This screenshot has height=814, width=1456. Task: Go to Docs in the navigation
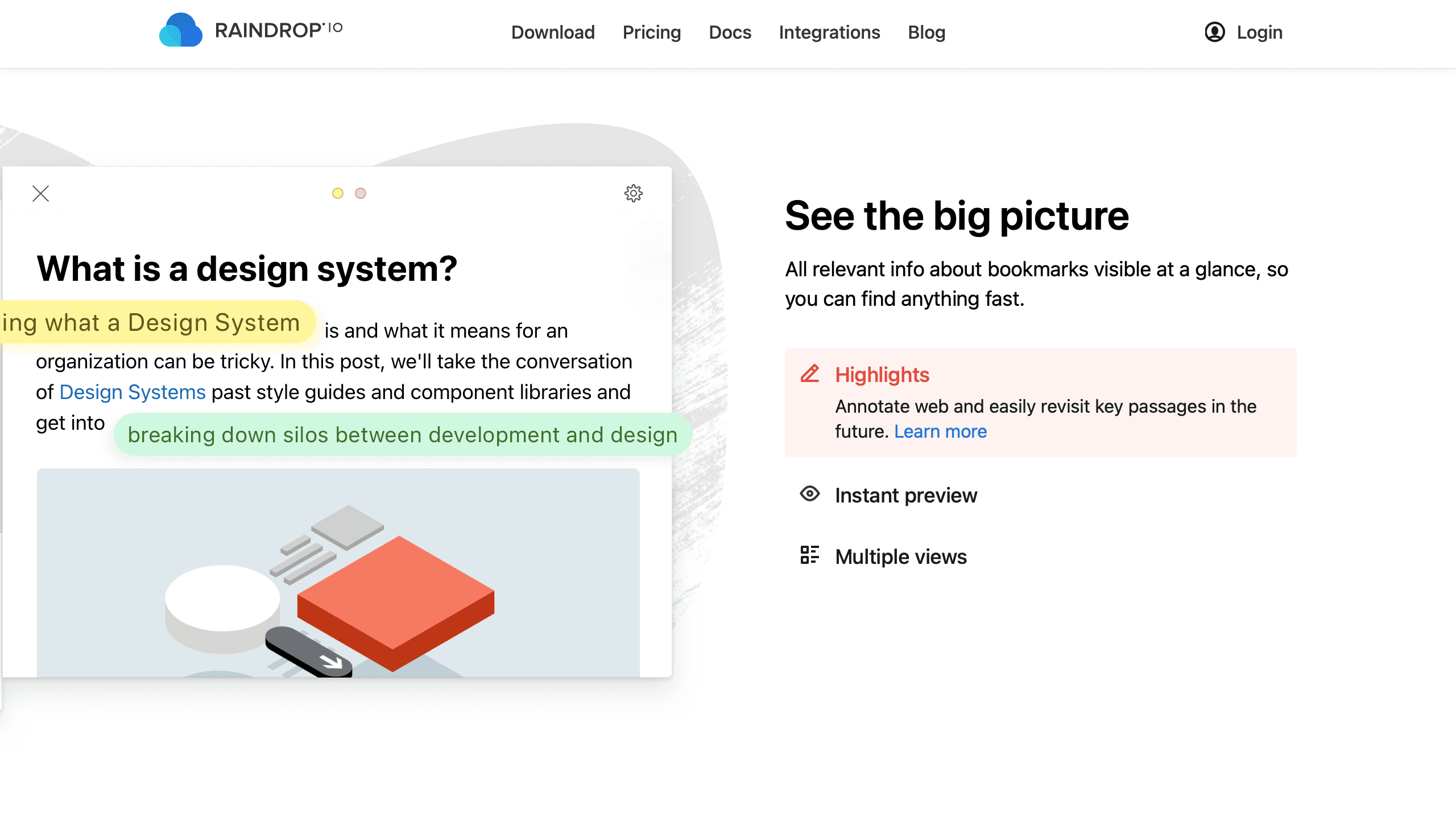click(x=730, y=32)
